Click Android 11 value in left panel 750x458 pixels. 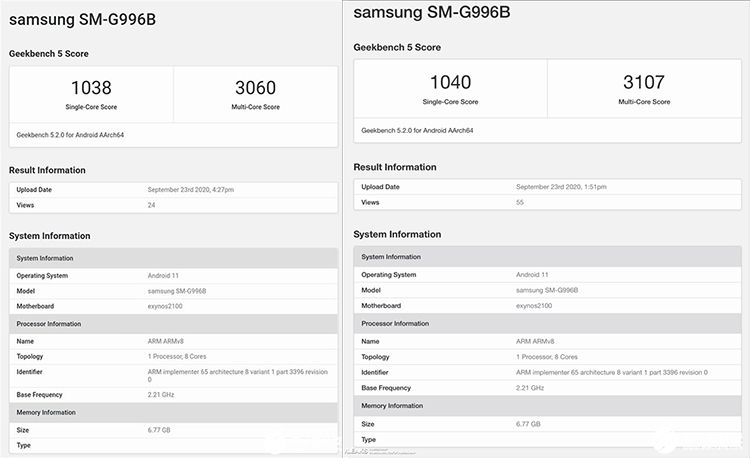(163, 276)
